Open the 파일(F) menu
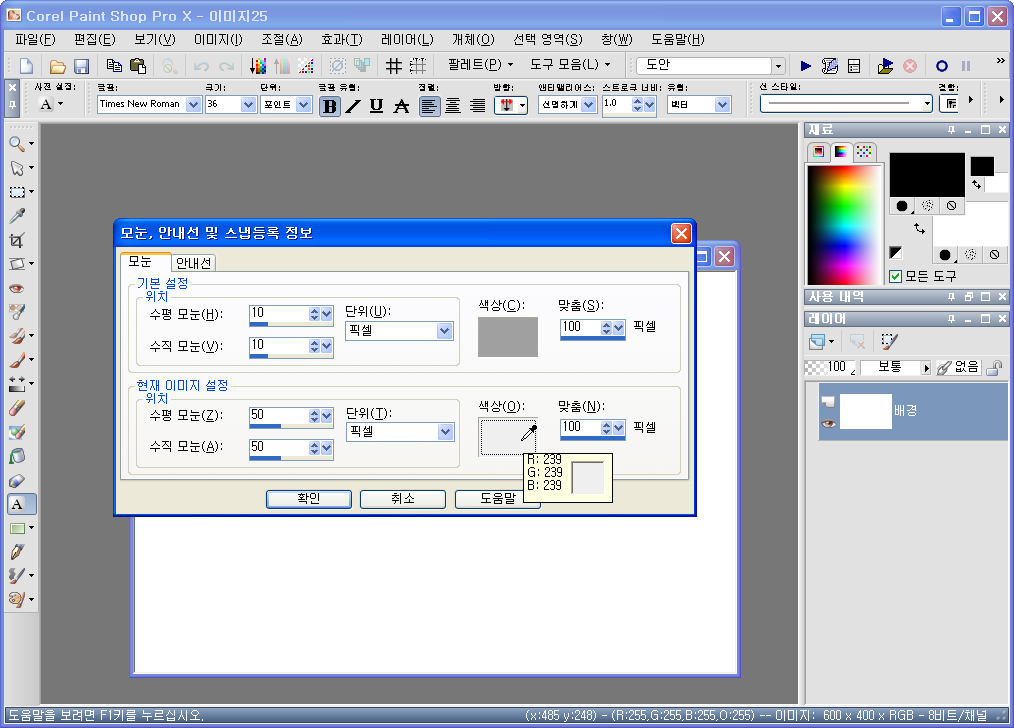Viewport: 1014px width, 728px height. tap(36, 39)
